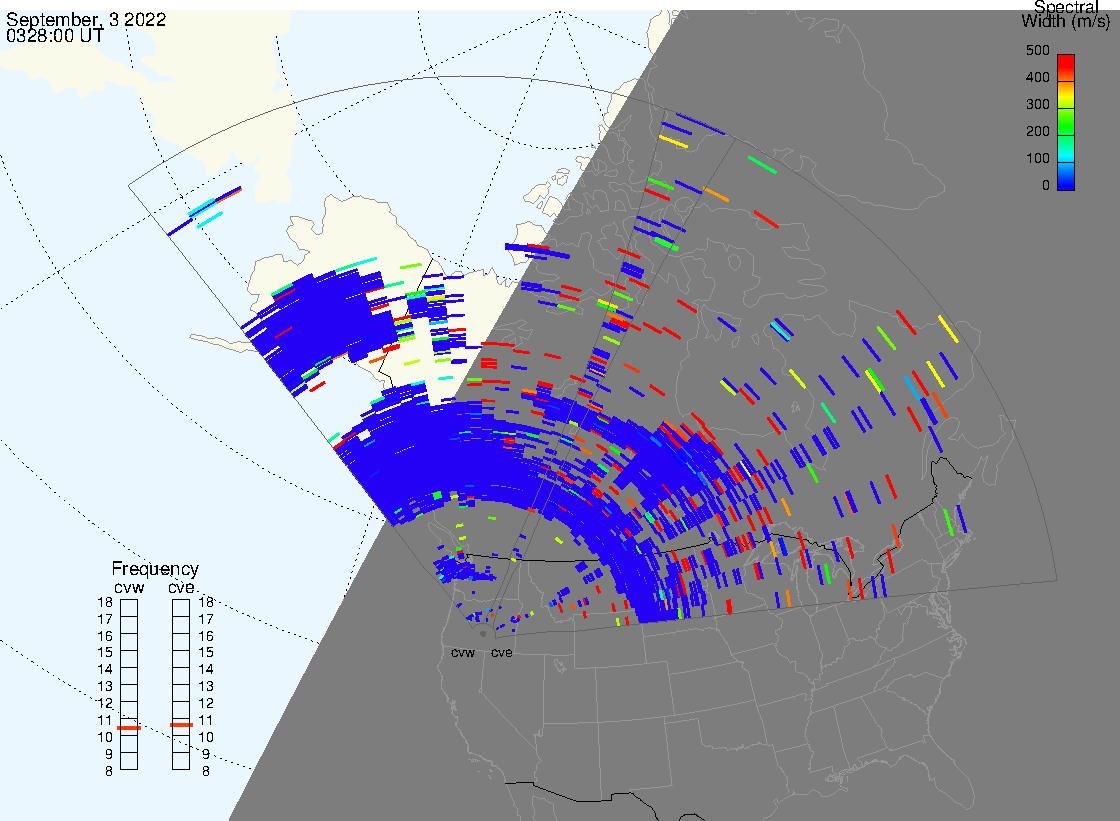Screen dimensions: 1120x821
Task: Click the 8 label beside cvw frequency bar
Action: pos(109,772)
